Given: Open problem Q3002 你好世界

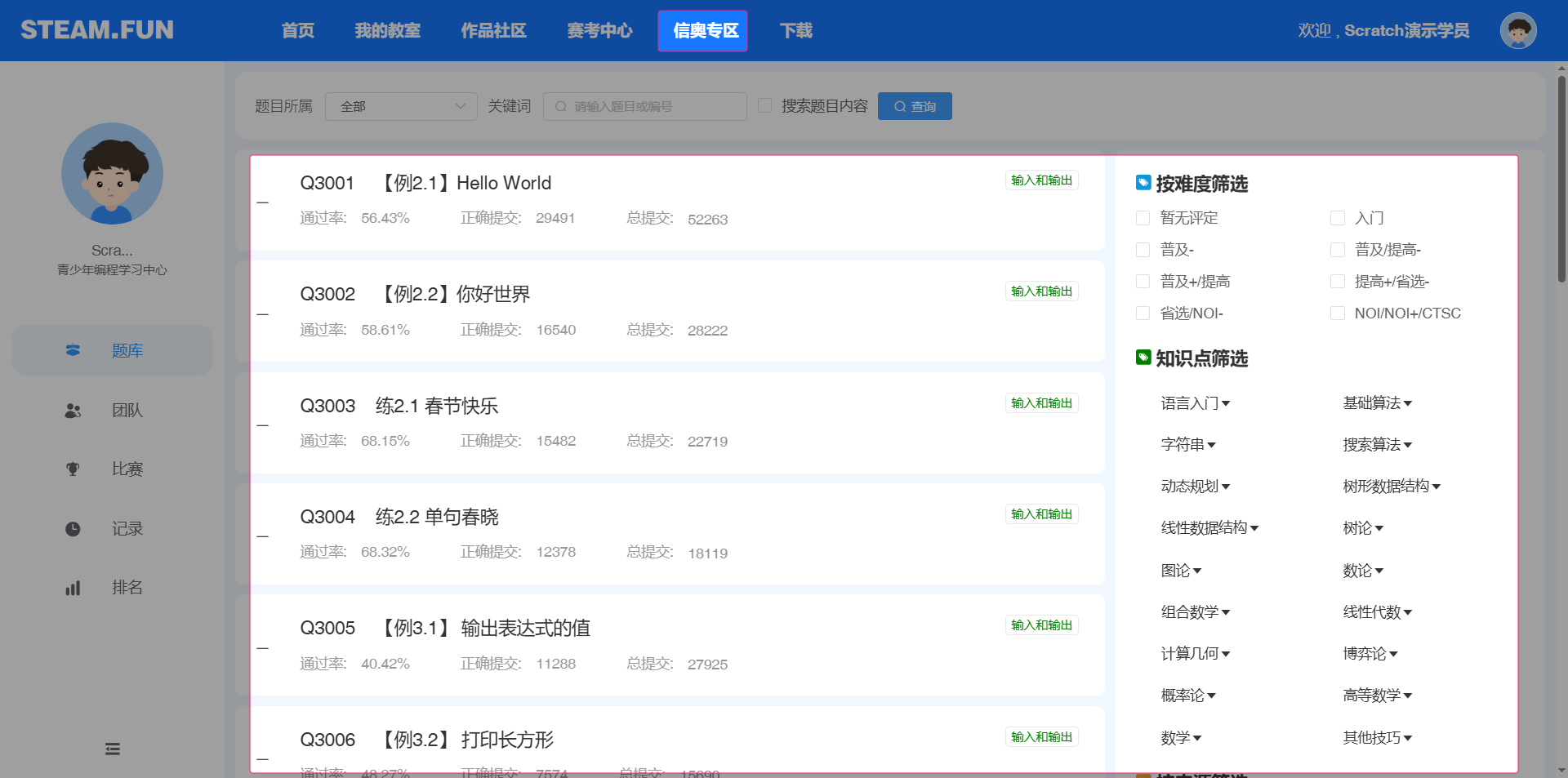Looking at the screenshot, I should pos(415,294).
